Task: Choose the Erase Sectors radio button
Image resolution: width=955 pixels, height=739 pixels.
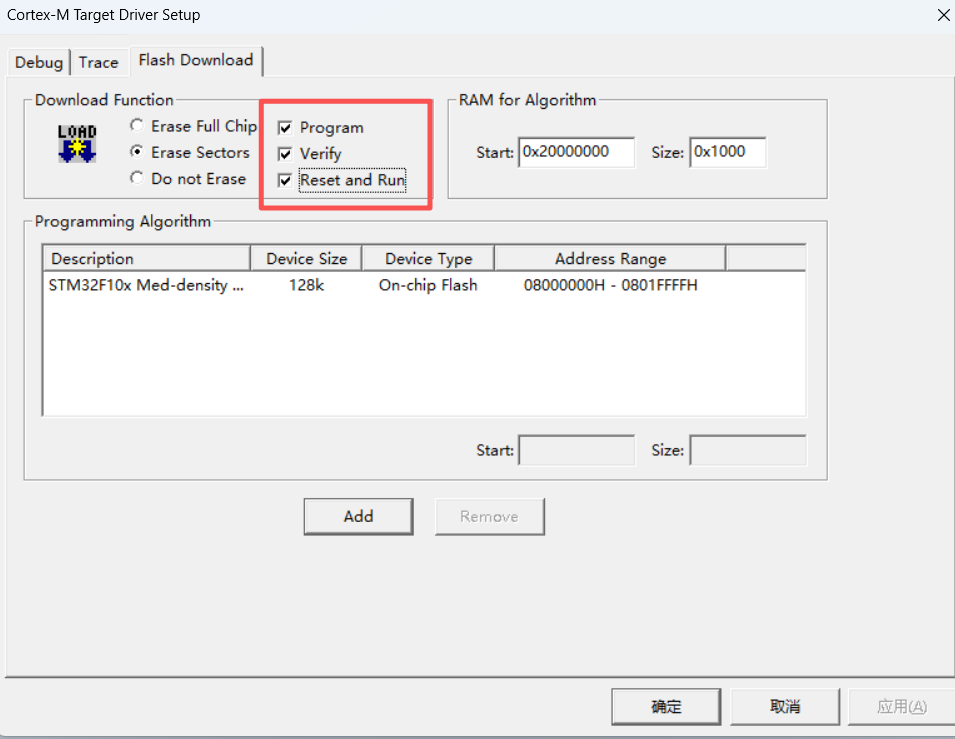Action: (x=190, y=152)
